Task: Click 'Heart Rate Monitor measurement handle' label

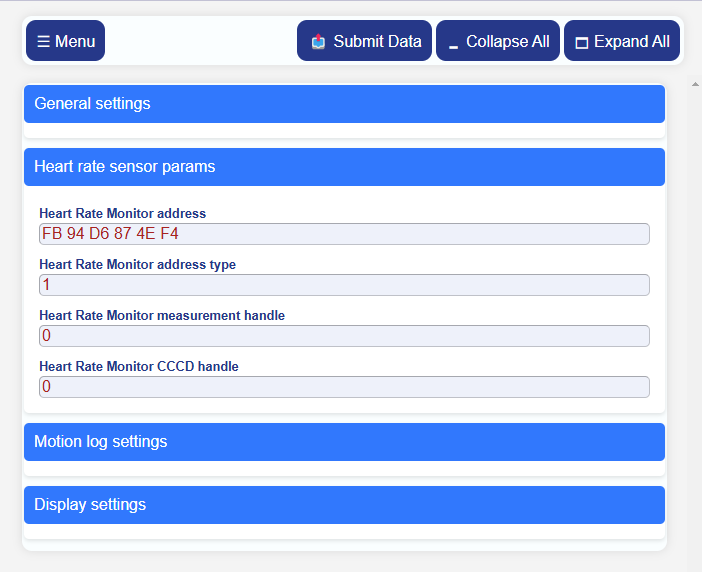Action: [162, 316]
